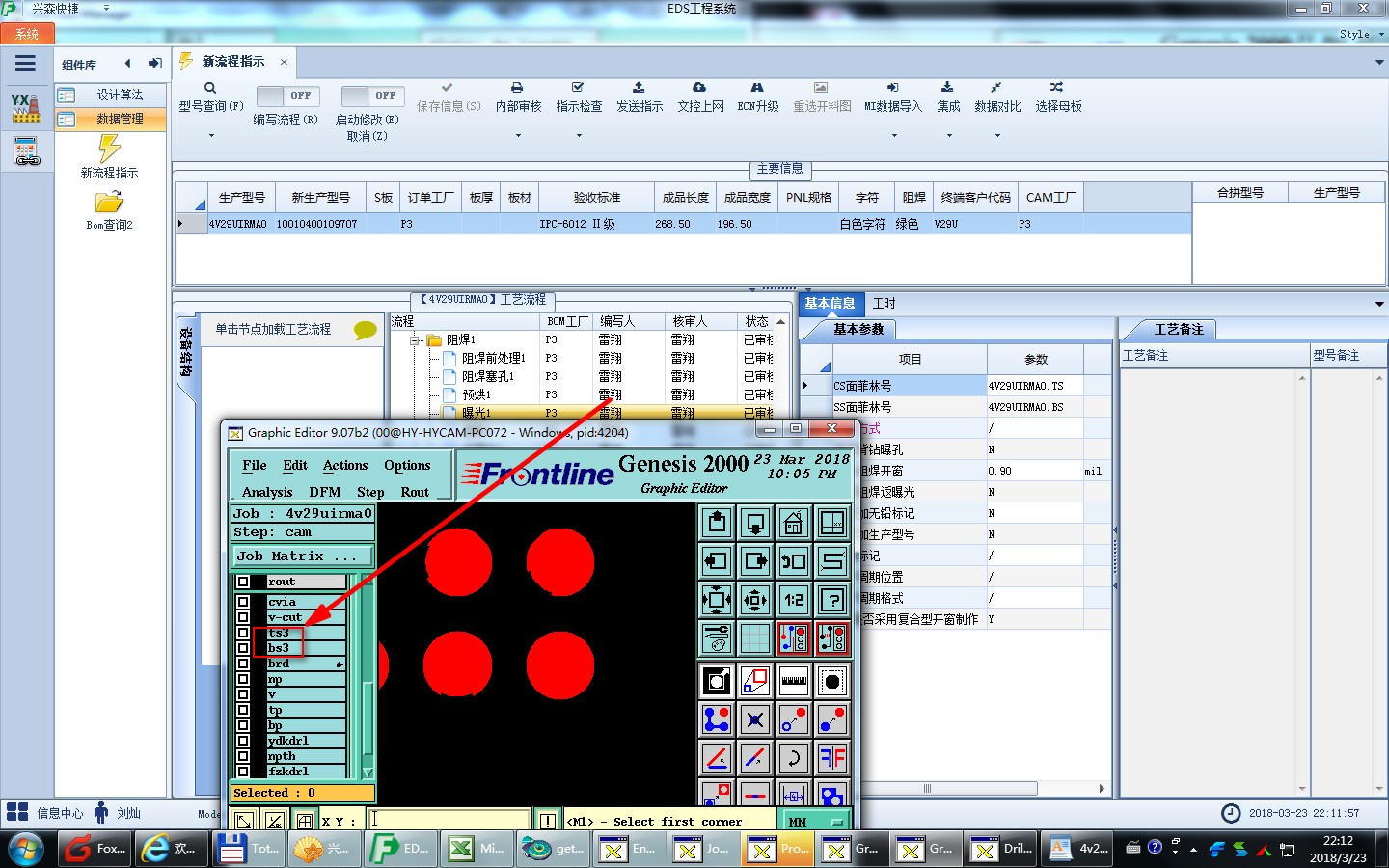Open the Edit menu in Graphic Editor
This screenshot has height=868, width=1389.
coord(295,466)
